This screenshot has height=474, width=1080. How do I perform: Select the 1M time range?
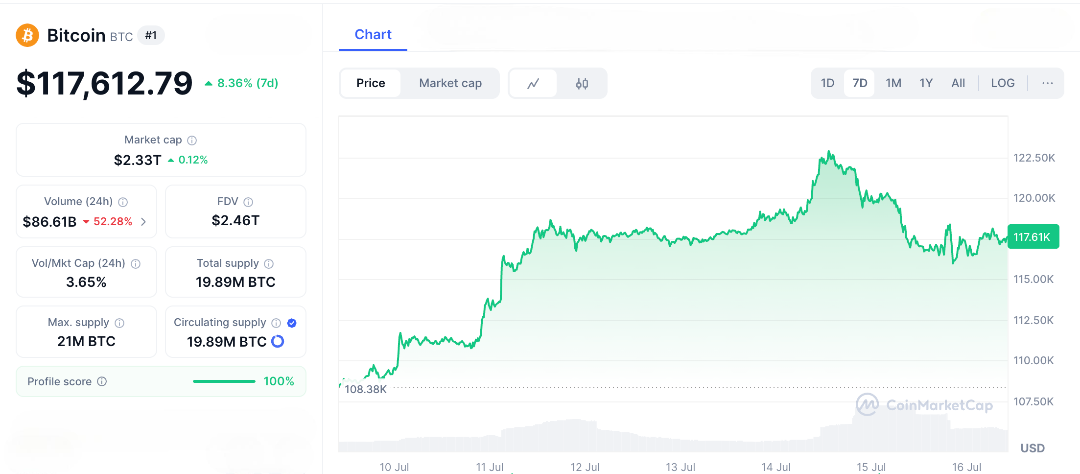click(x=893, y=83)
